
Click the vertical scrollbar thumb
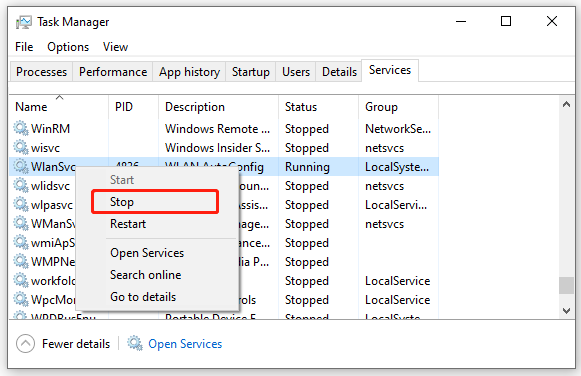[x=566, y=285]
